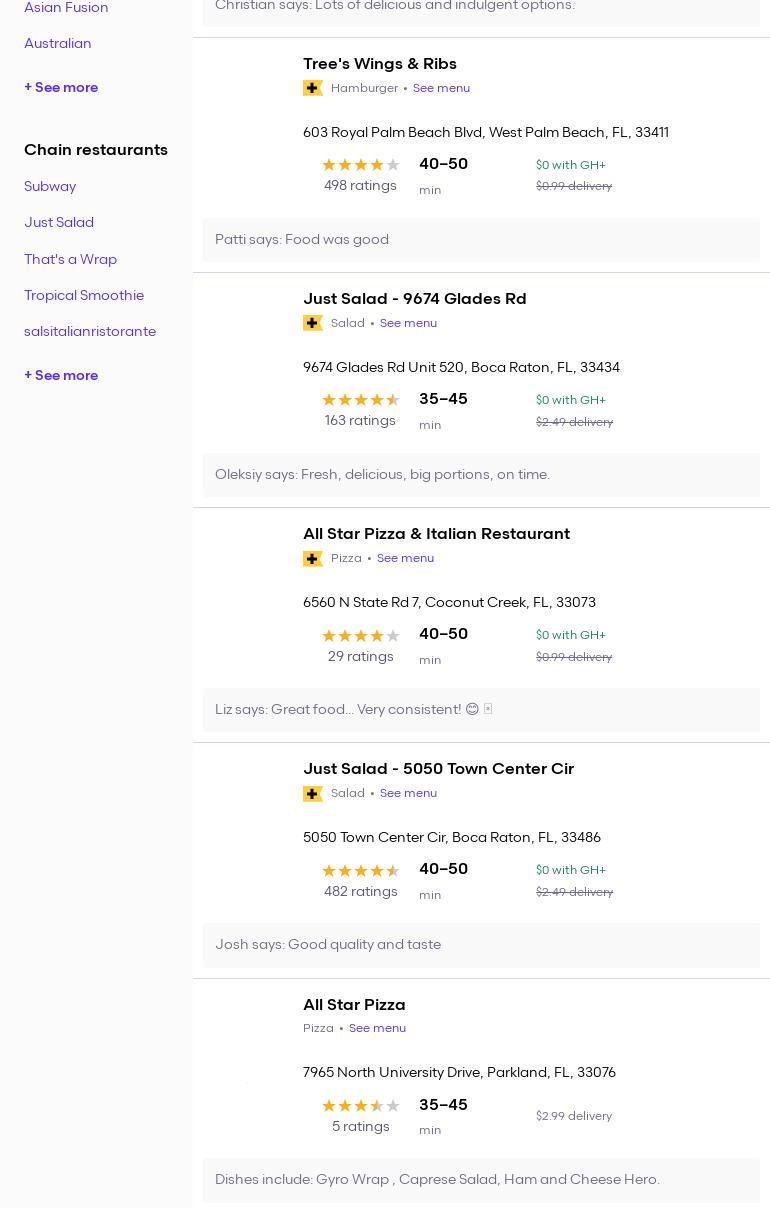
Task: Open the All Star Pizza & Italian Restaurant listing
Action: pyautogui.click(x=436, y=534)
